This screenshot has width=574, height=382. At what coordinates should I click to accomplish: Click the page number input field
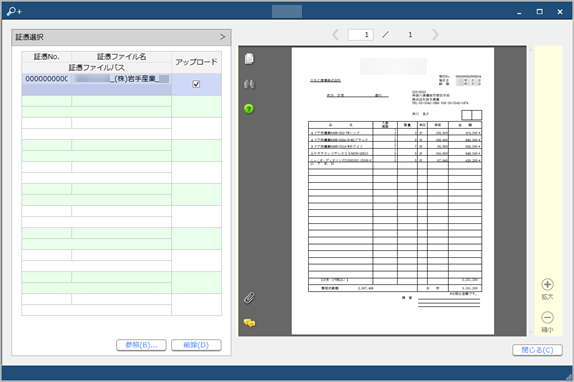coord(361,35)
